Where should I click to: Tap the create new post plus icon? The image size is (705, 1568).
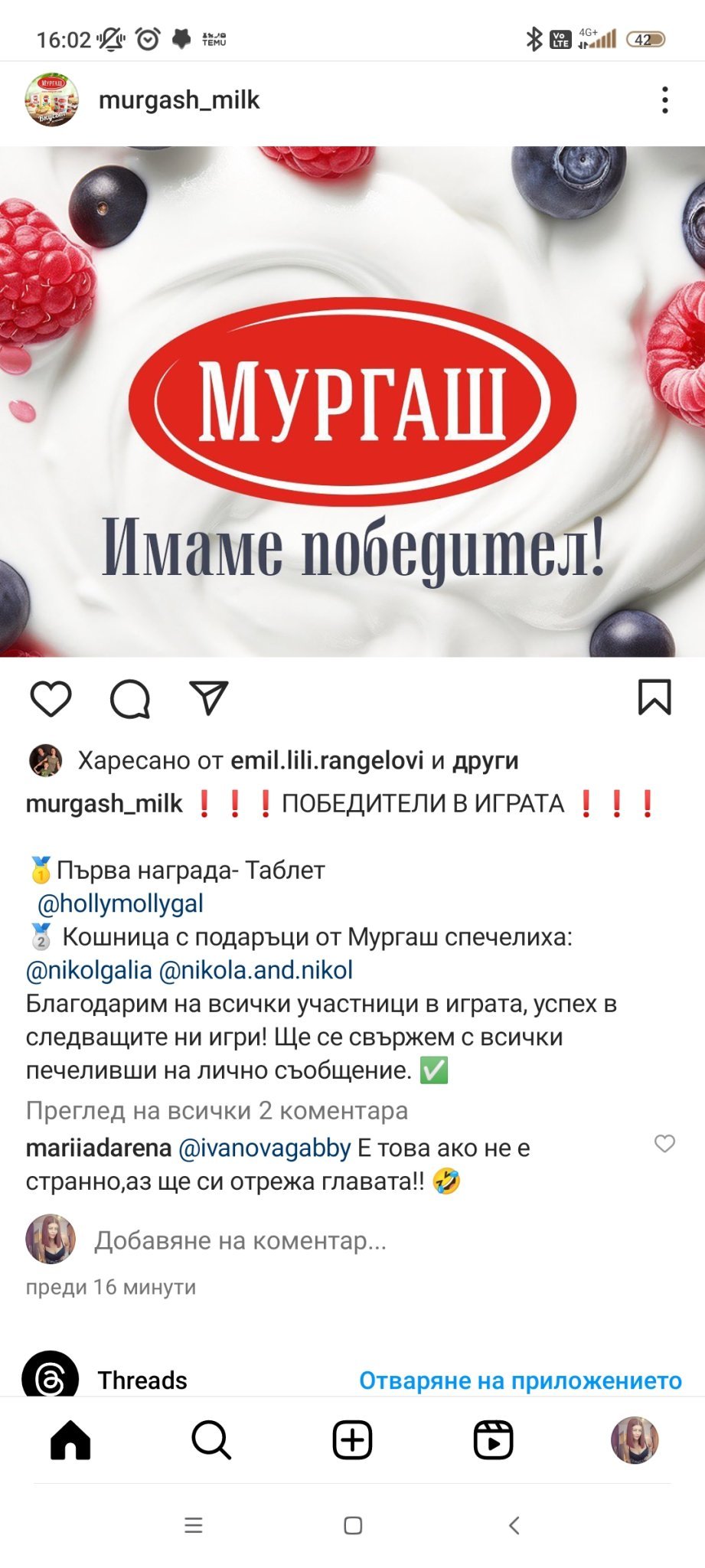[352, 1440]
